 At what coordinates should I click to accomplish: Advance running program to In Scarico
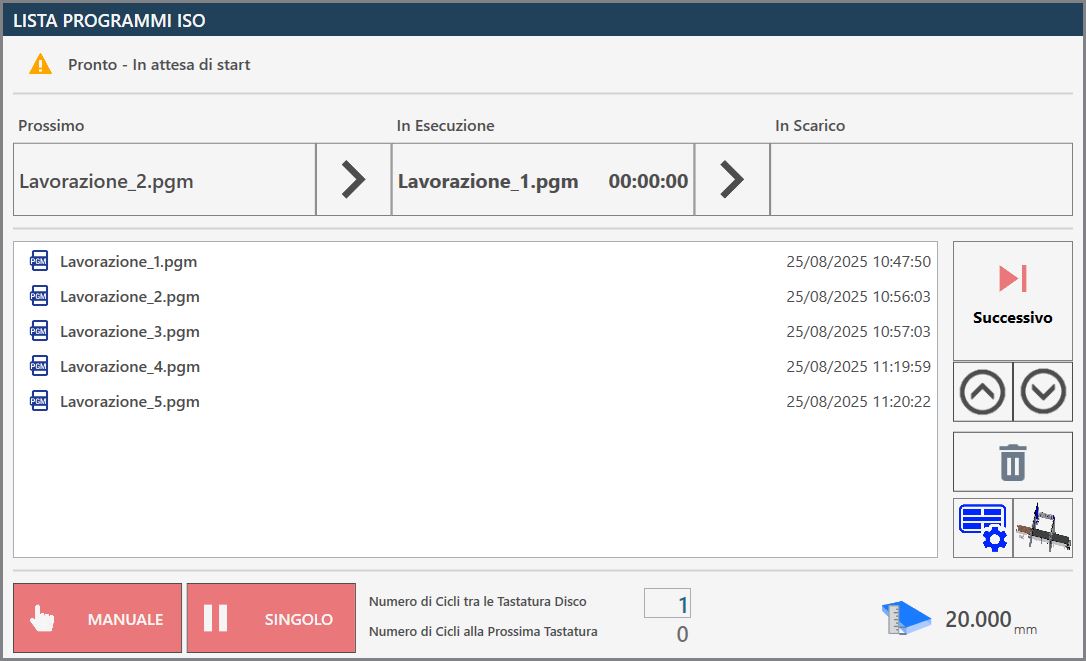pos(732,179)
